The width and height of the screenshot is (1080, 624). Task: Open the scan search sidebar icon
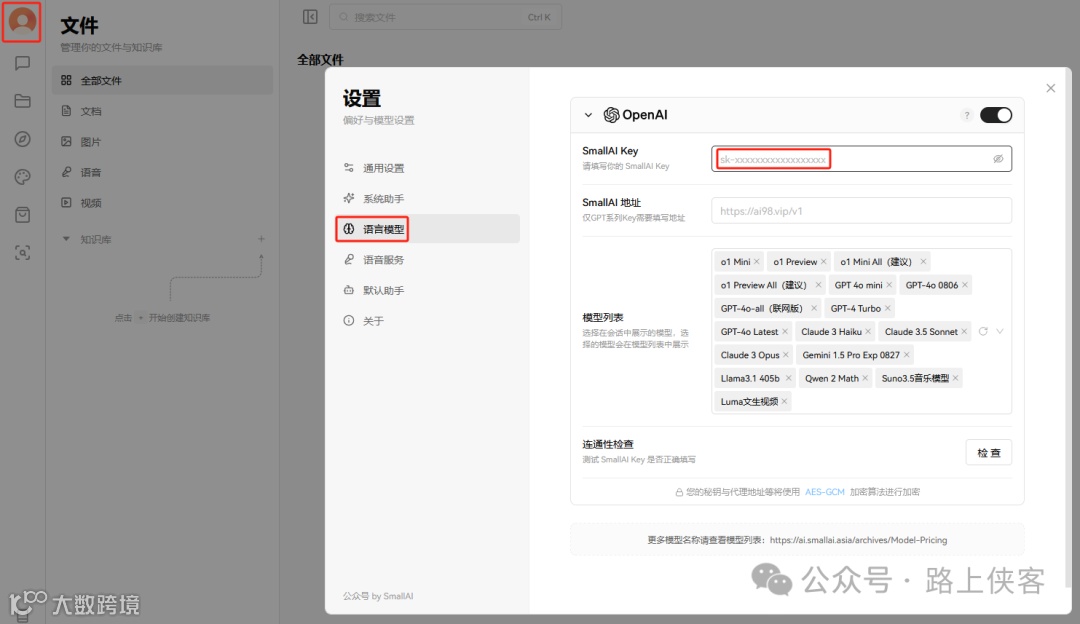tap(22, 253)
